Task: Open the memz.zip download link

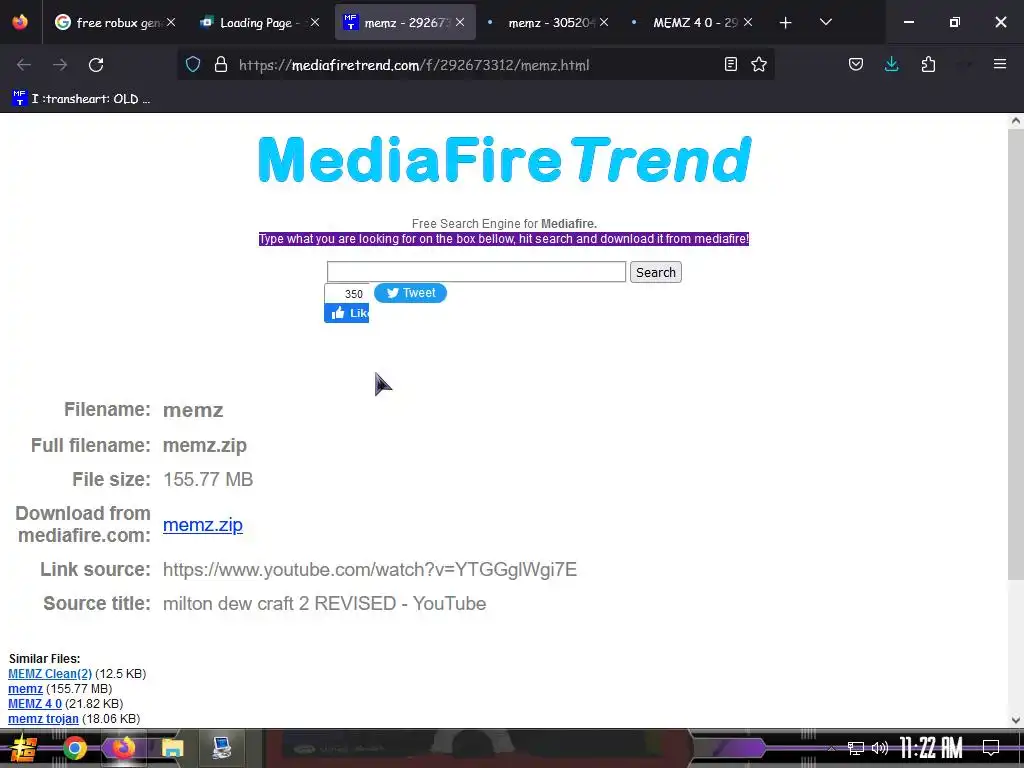Action: [202, 524]
